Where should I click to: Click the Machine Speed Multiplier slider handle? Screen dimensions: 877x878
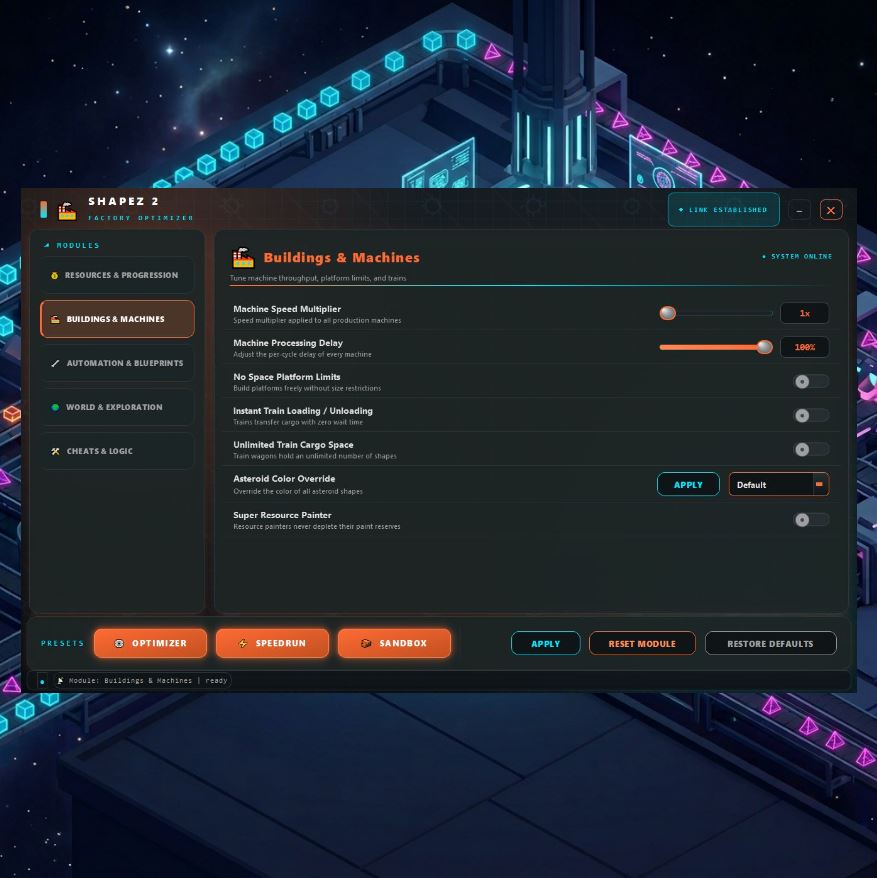click(668, 313)
